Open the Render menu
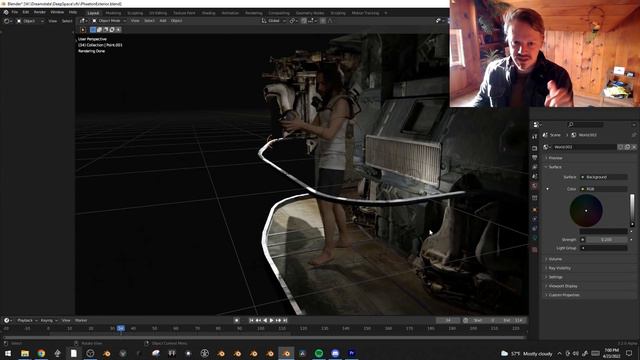The image size is (640, 360). click(x=40, y=12)
